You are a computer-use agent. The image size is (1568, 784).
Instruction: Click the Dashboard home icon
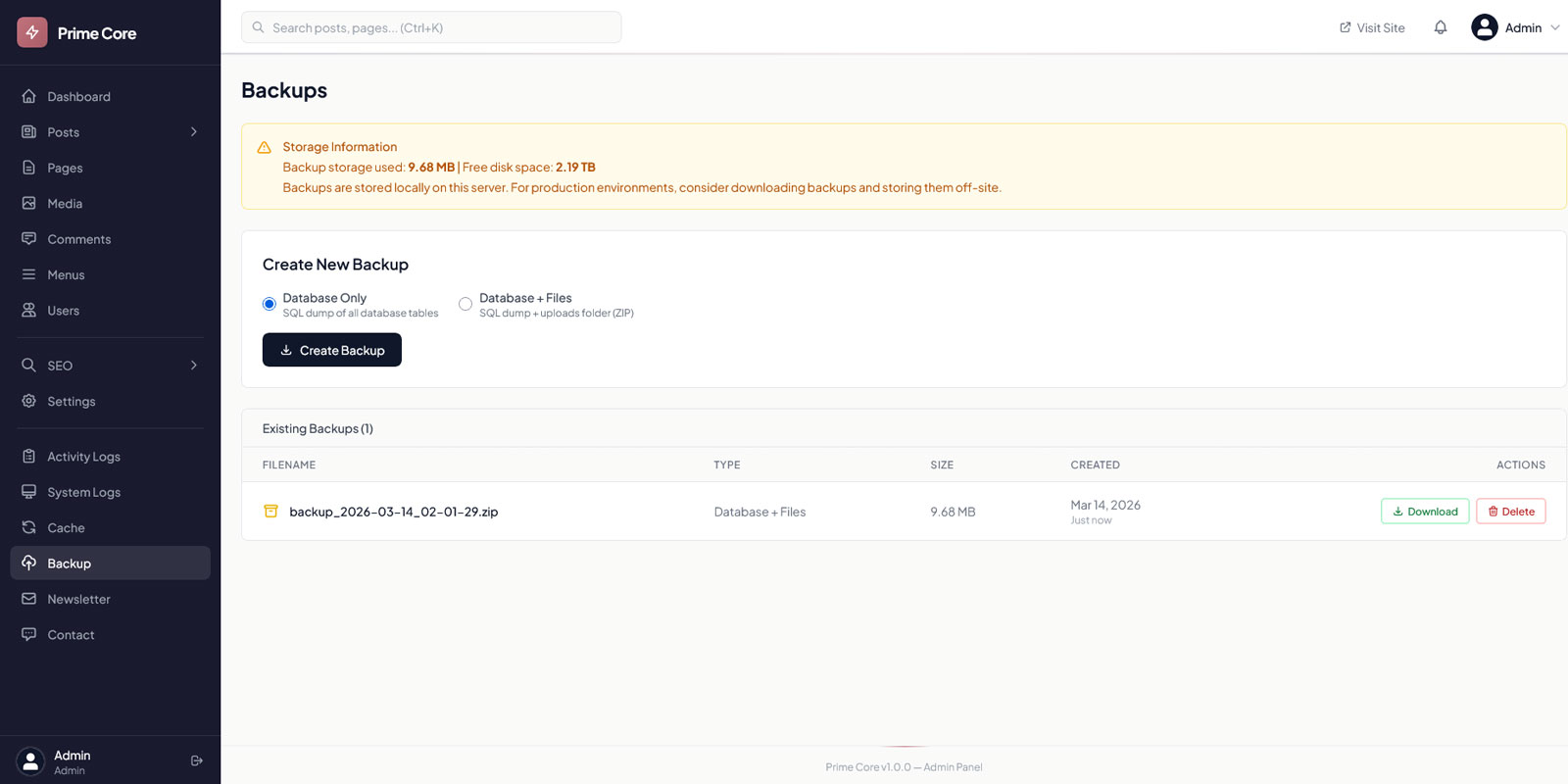(29, 96)
